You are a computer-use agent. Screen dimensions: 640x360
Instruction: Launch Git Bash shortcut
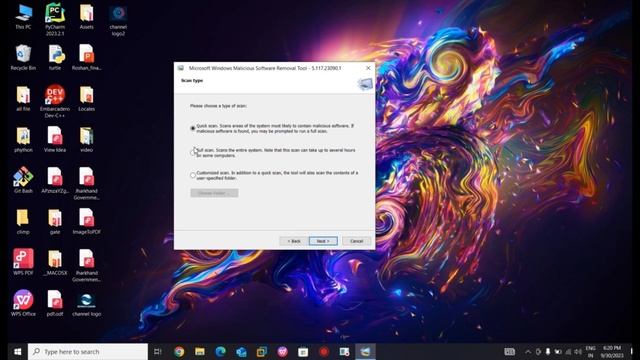[23, 180]
